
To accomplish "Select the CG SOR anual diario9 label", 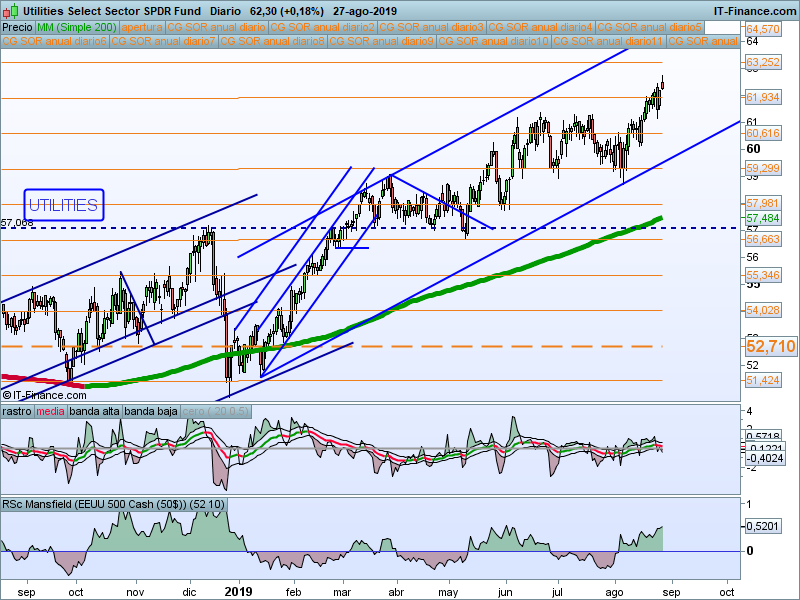I will click(x=382, y=41).
